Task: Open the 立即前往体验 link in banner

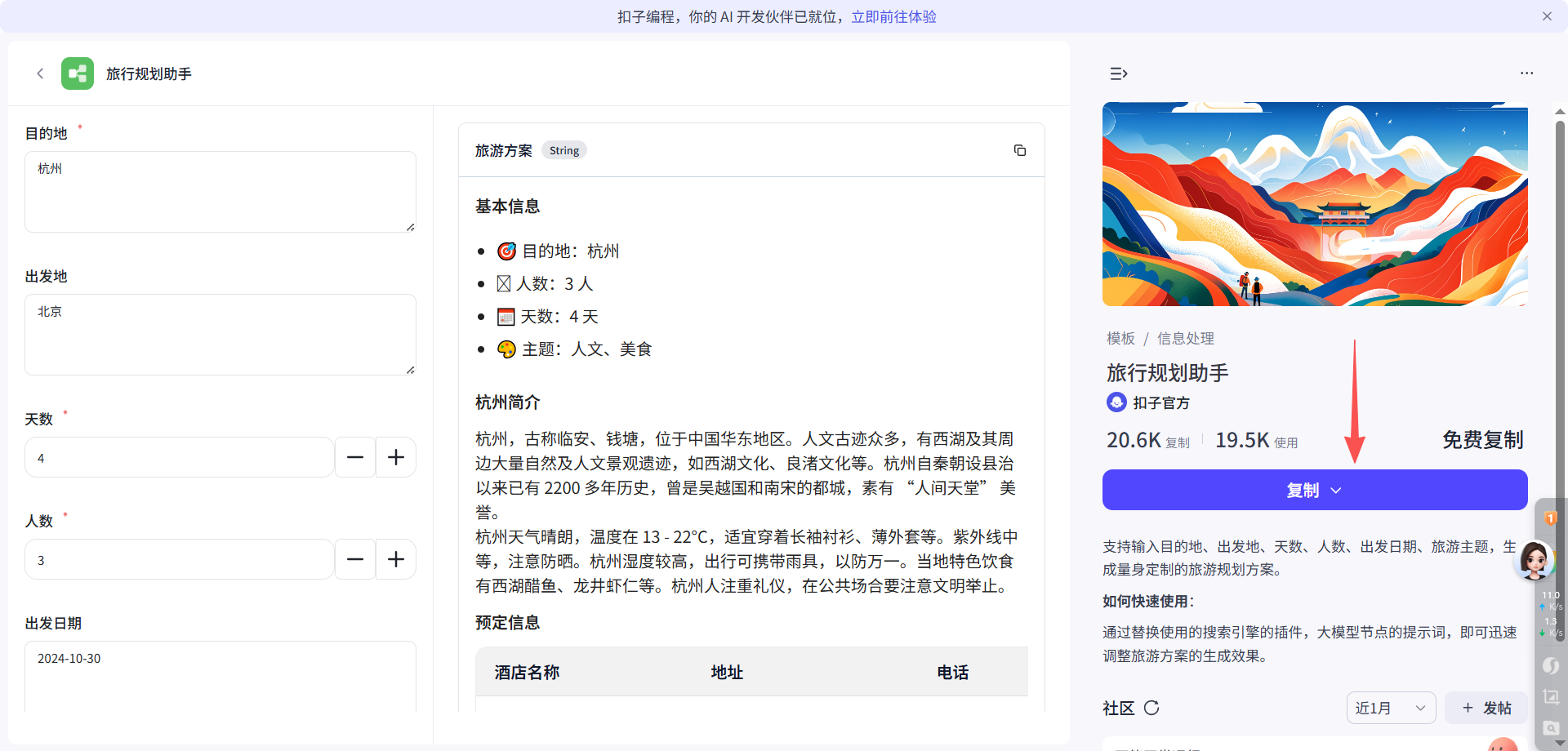Action: click(893, 16)
